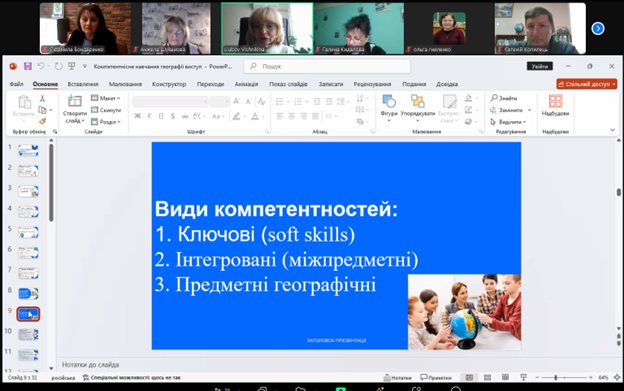The height and width of the screenshot is (391, 624).
Task: Switch to Normal view icon in status bar
Action: tap(469, 377)
